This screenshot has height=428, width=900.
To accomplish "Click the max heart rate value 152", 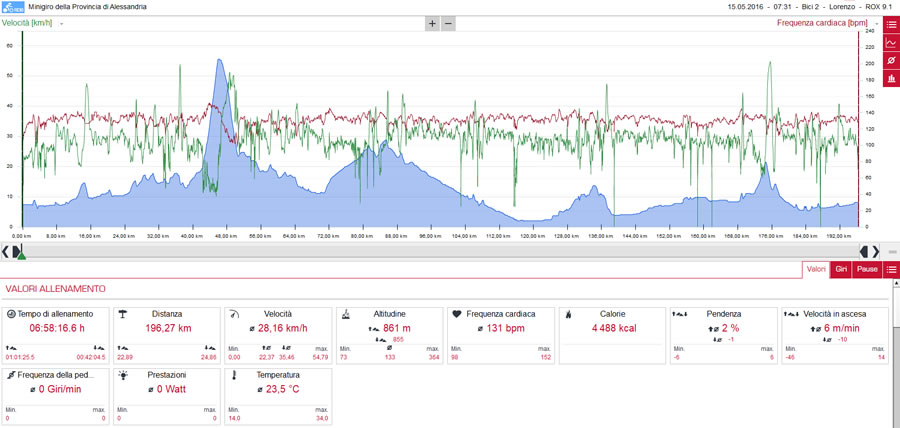I will 546,357.
